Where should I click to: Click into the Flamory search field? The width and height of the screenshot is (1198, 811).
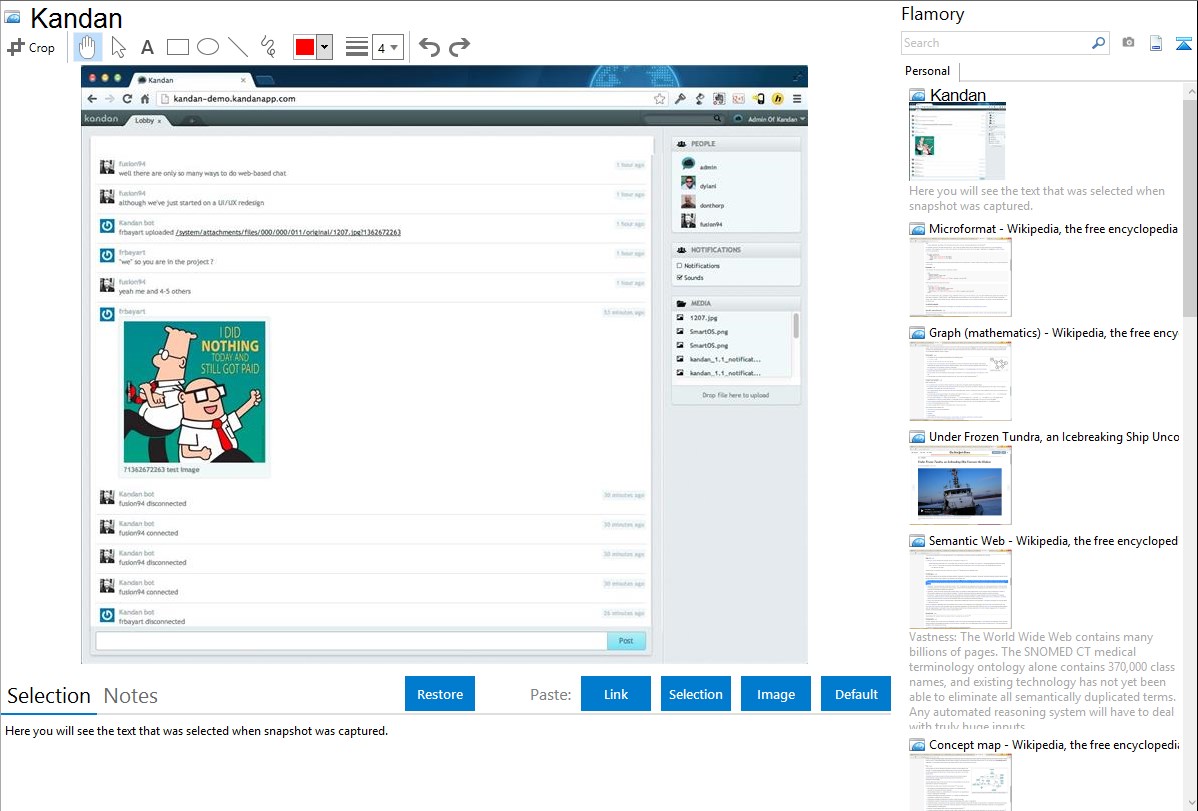click(x=996, y=43)
